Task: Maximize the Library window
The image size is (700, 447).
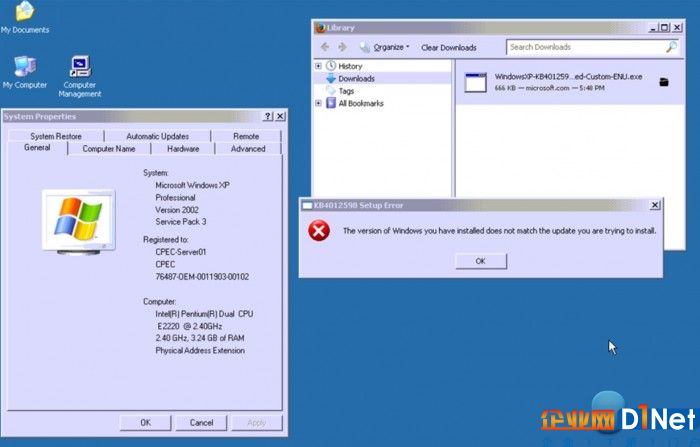Action: 665,28
